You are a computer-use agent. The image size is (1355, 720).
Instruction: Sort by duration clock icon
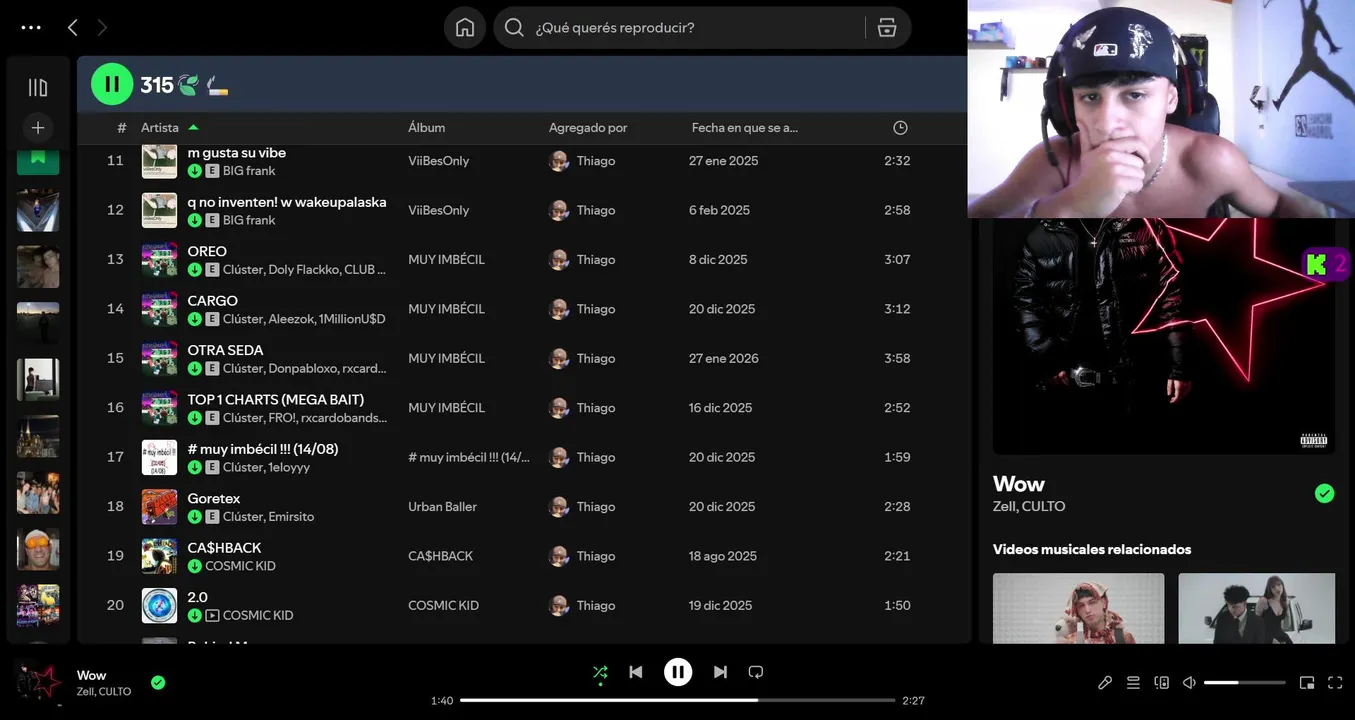[900, 128]
